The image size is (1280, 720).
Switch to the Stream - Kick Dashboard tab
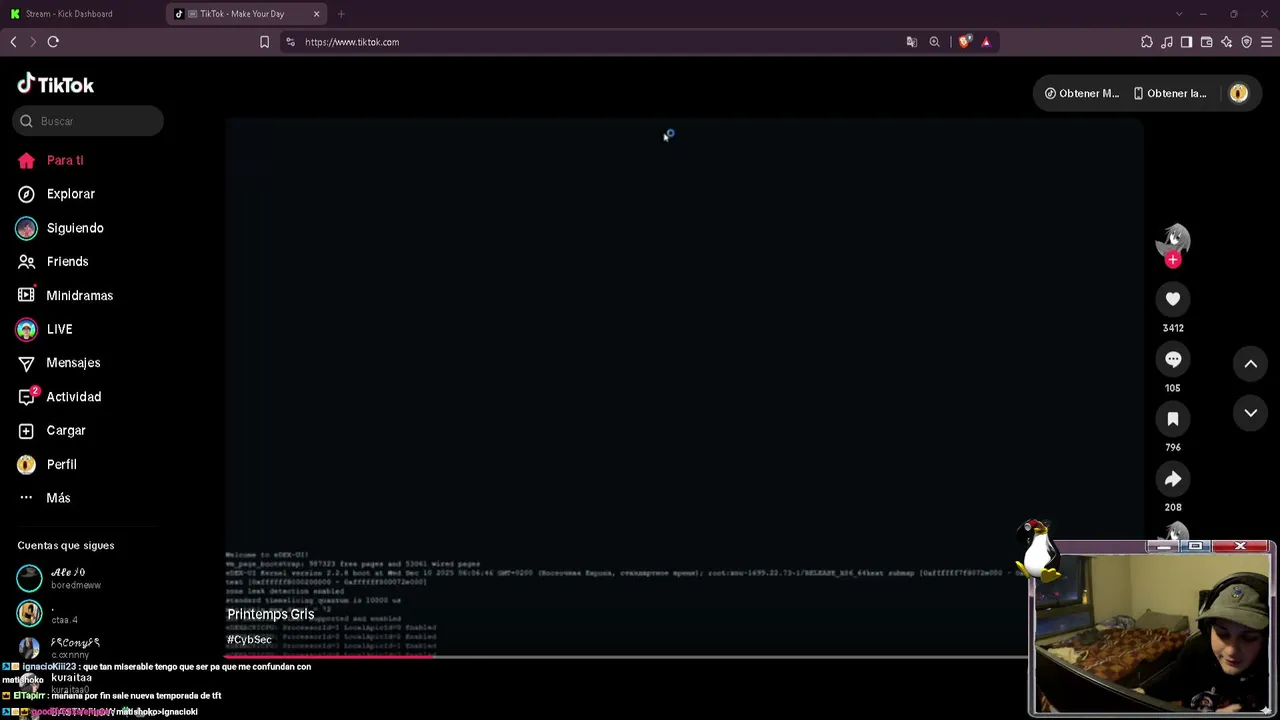pyautogui.click(x=83, y=14)
